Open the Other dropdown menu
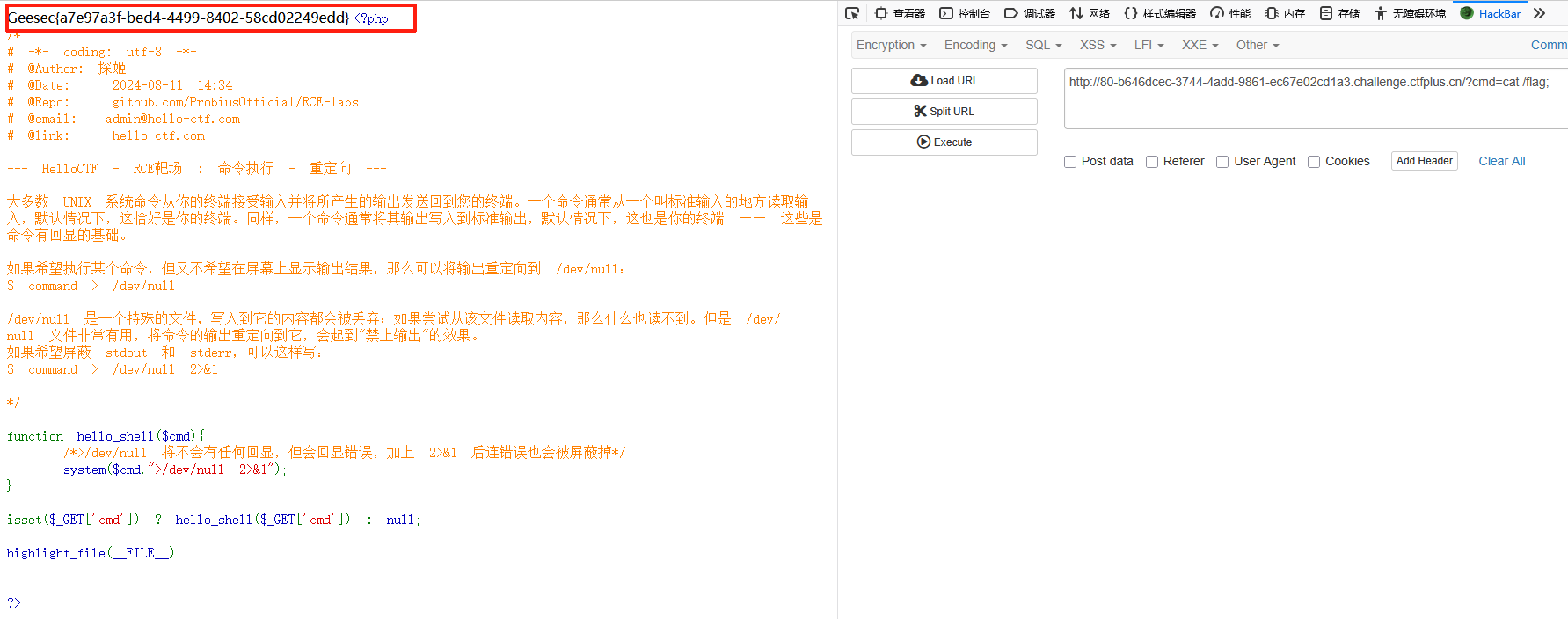 tap(1258, 45)
